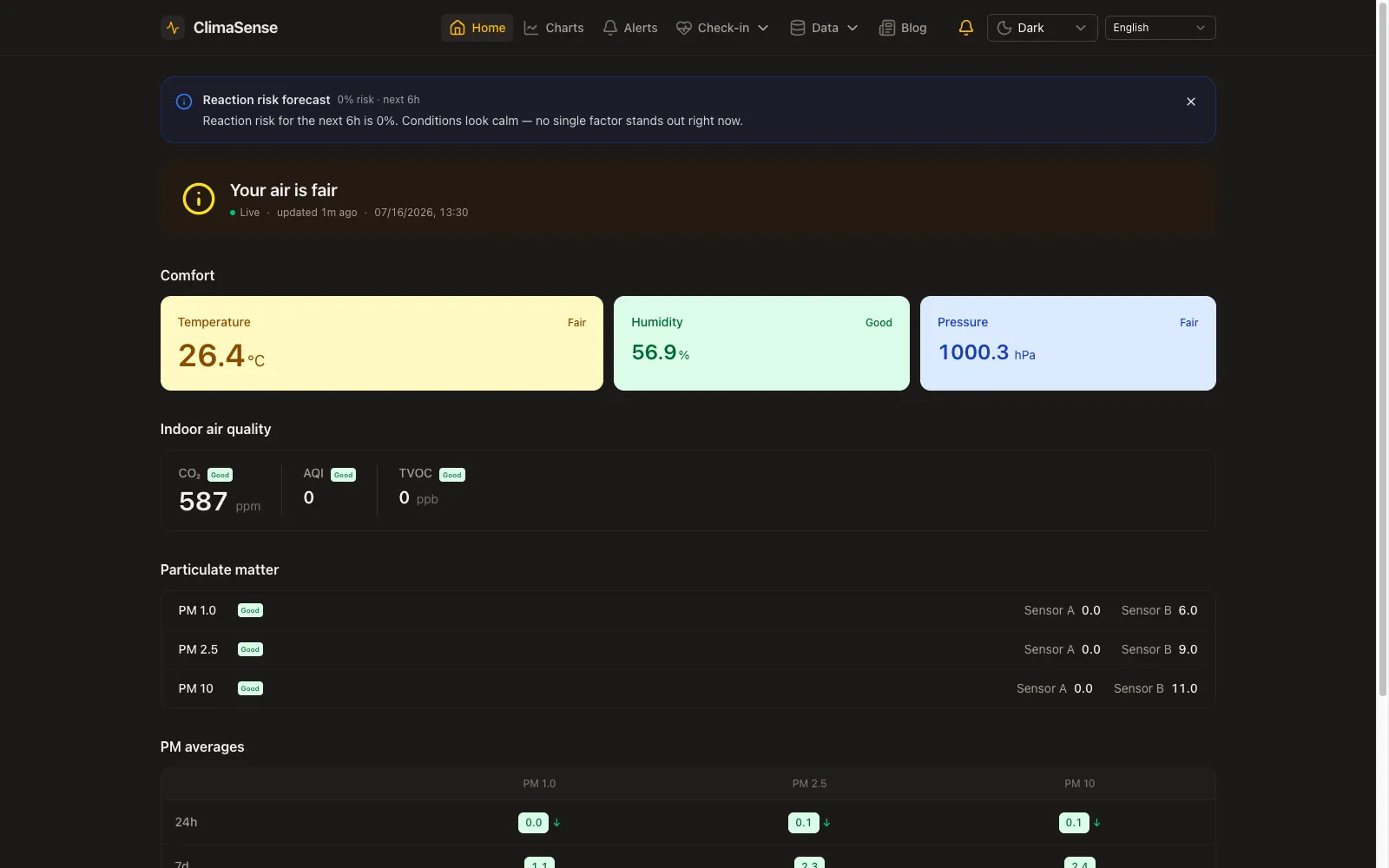Click the CO₂ 587 ppm value

220,502
